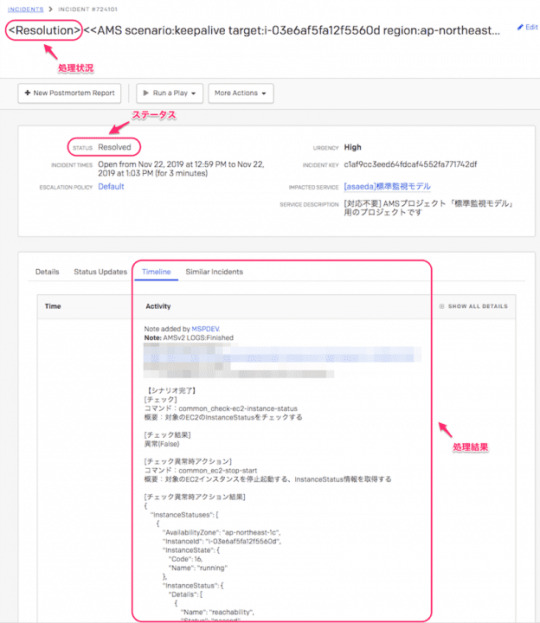Click the incident title text
540x623 pixels.
coord(254,30)
